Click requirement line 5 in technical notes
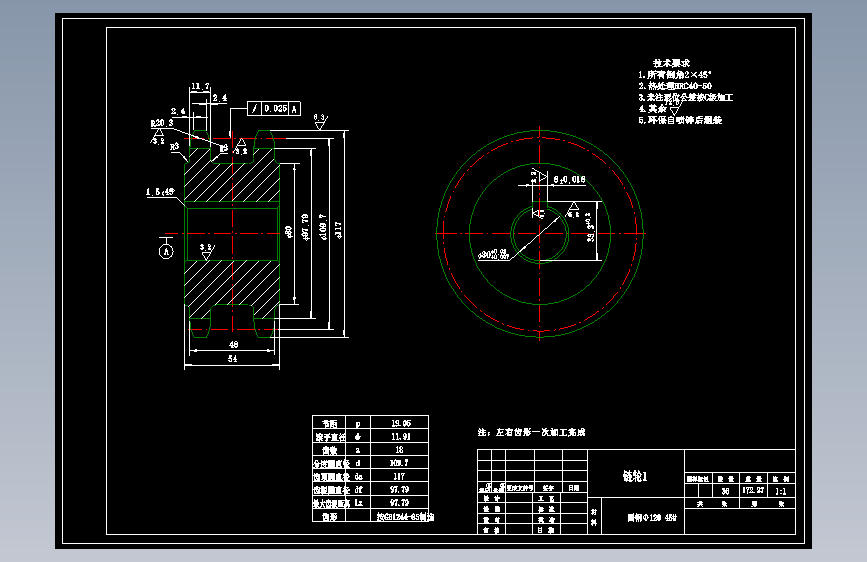 click(x=680, y=120)
